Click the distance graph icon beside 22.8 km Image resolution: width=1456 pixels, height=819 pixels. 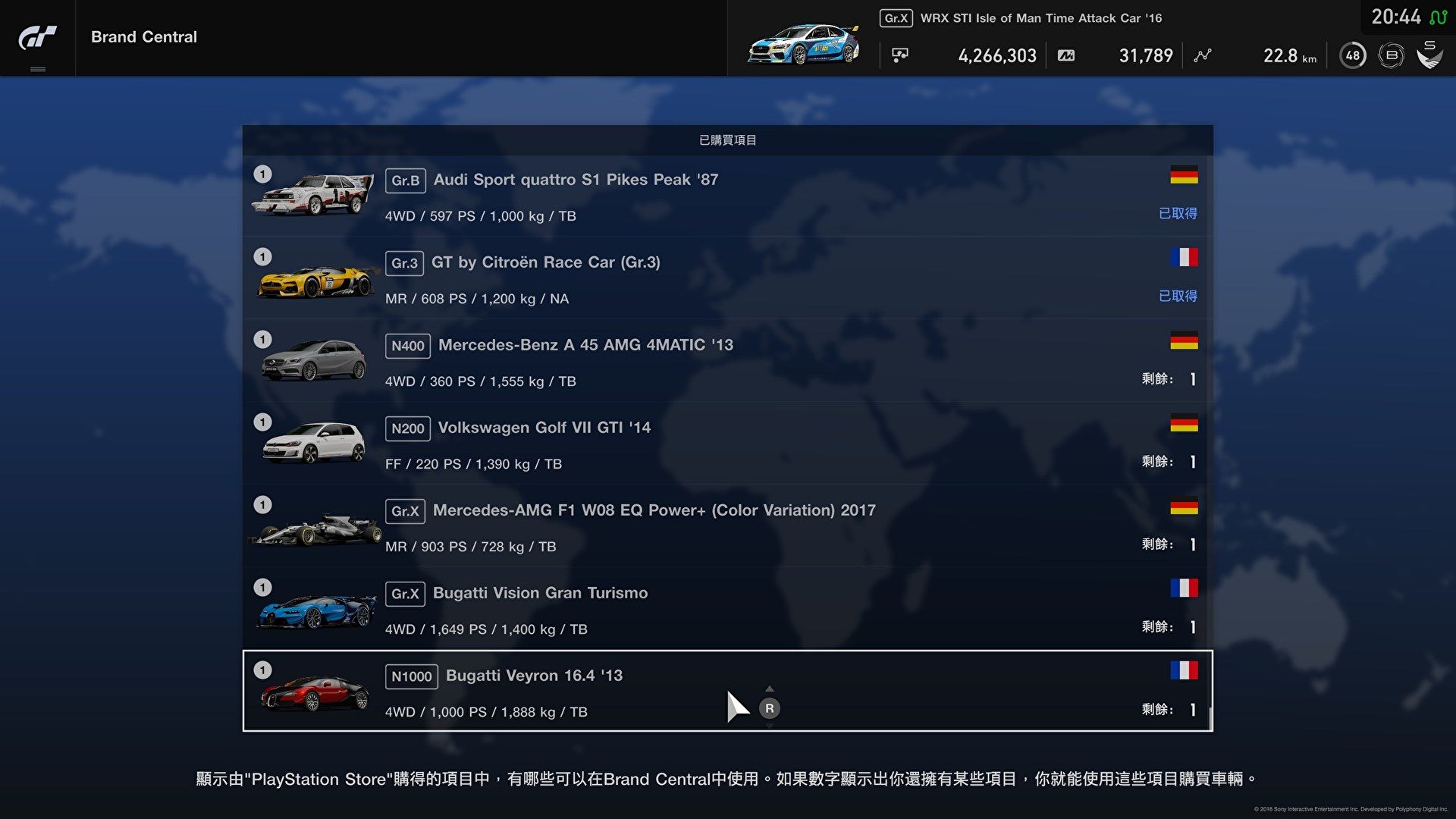1203,55
